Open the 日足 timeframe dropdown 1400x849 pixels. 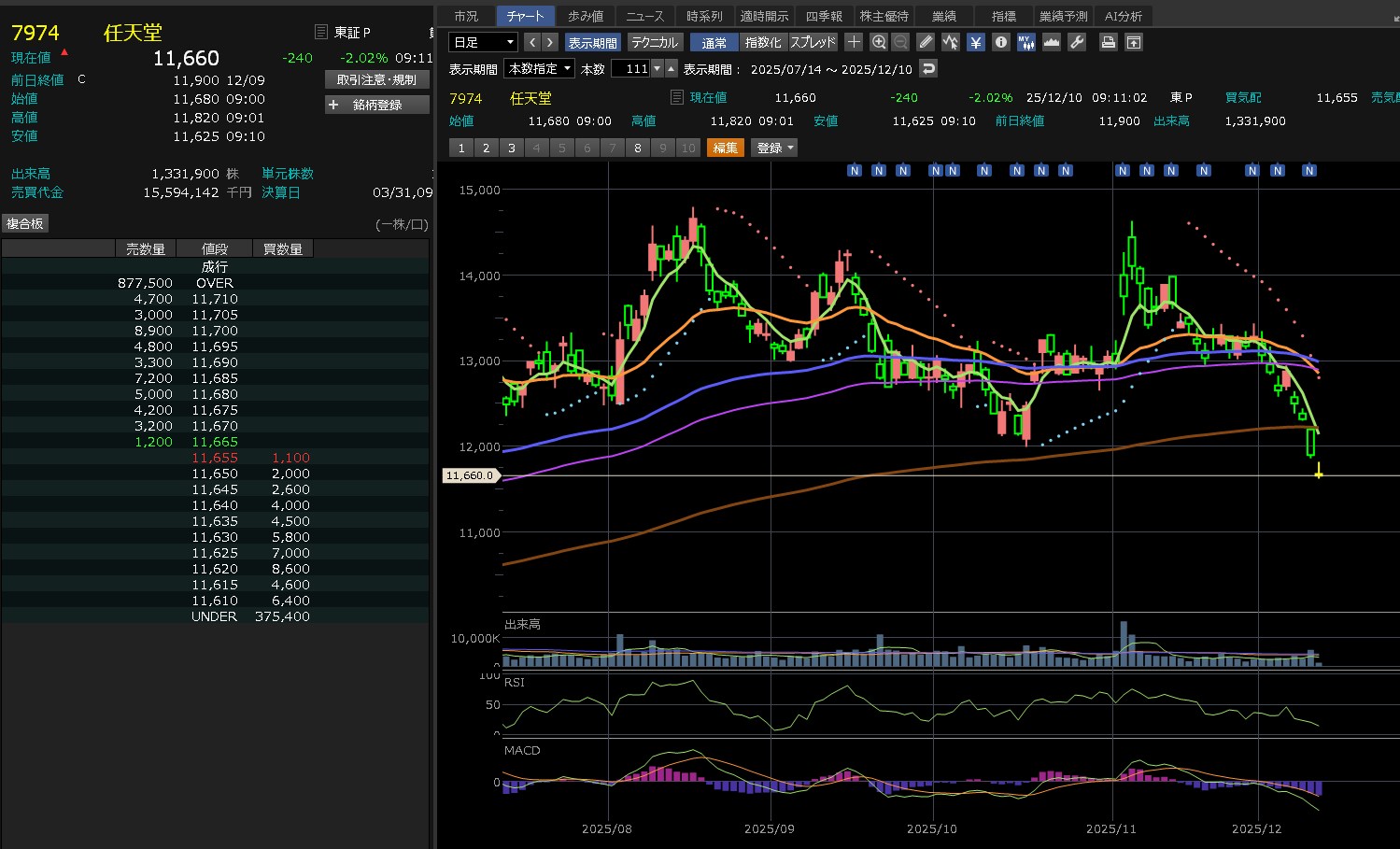(x=483, y=42)
